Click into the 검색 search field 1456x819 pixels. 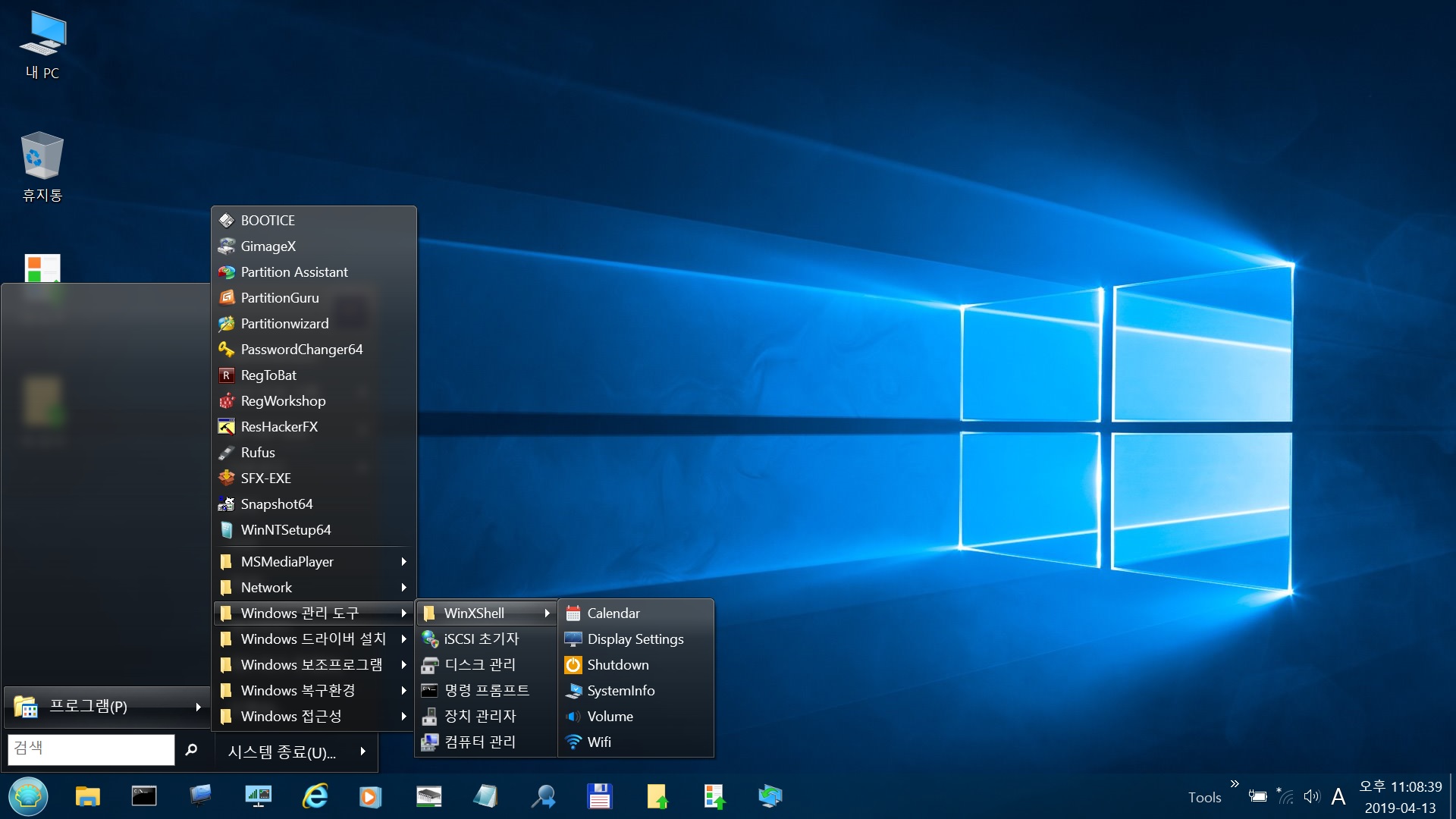click(x=91, y=749)
